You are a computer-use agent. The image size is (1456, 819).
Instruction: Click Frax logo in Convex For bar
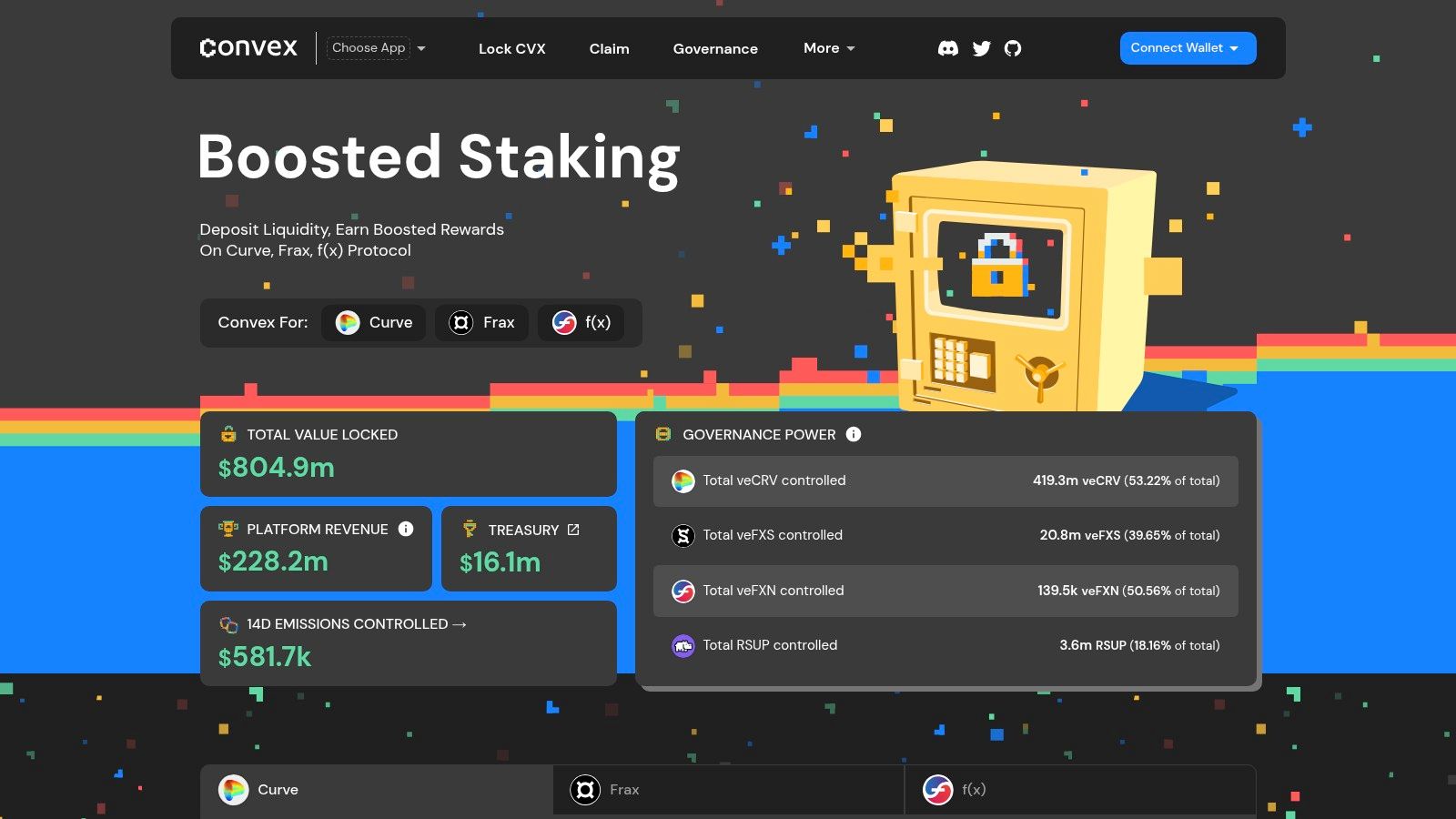coord(461,322)
